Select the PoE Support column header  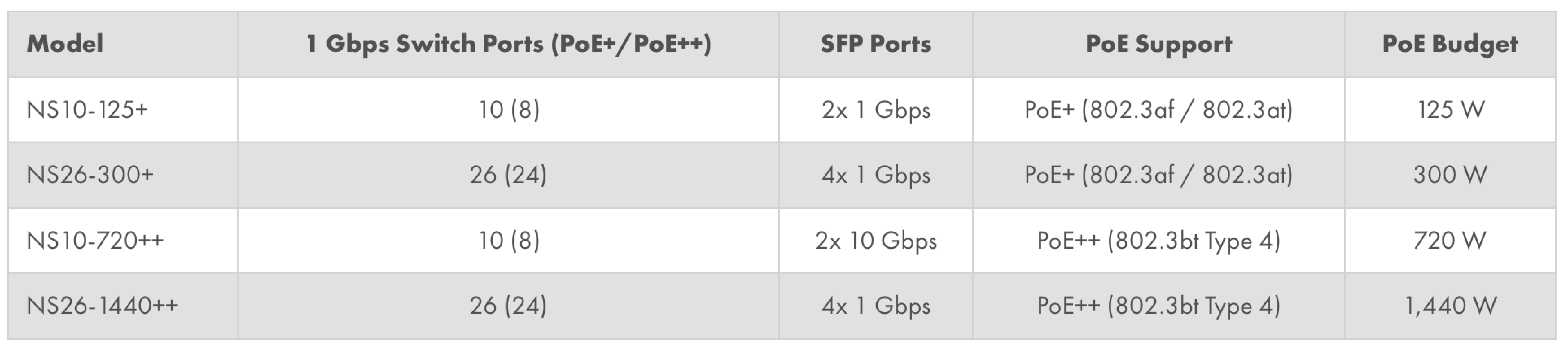coord(1158,44)
